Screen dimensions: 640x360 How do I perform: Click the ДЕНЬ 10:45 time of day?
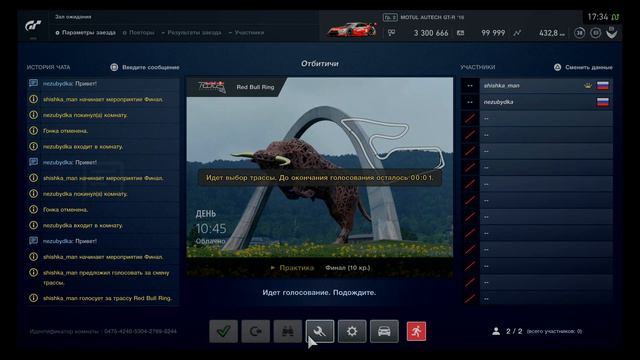[x=211, y=222]
